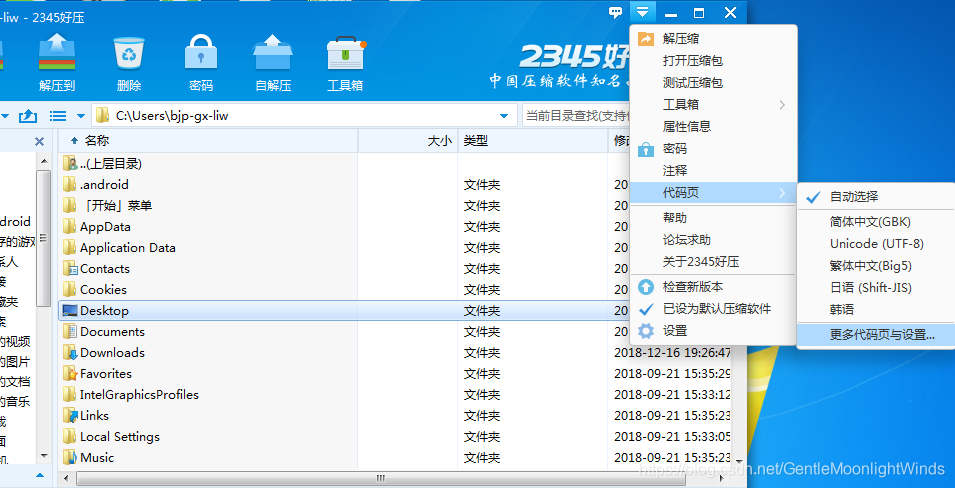Sort files by the 类型 column header

[532, 141]
